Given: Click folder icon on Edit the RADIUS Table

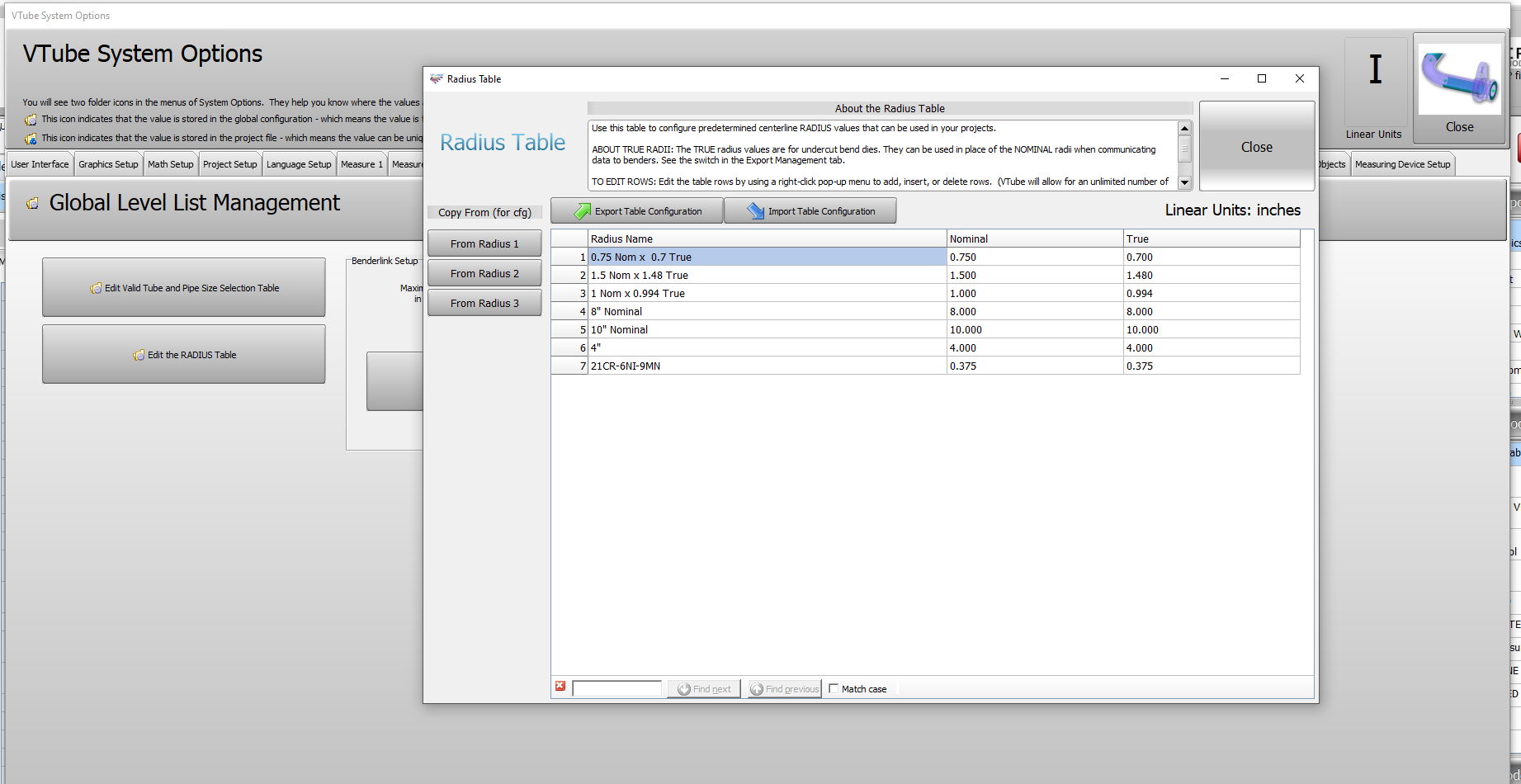Looking at the screenshot, I should [x=139, y=355].
